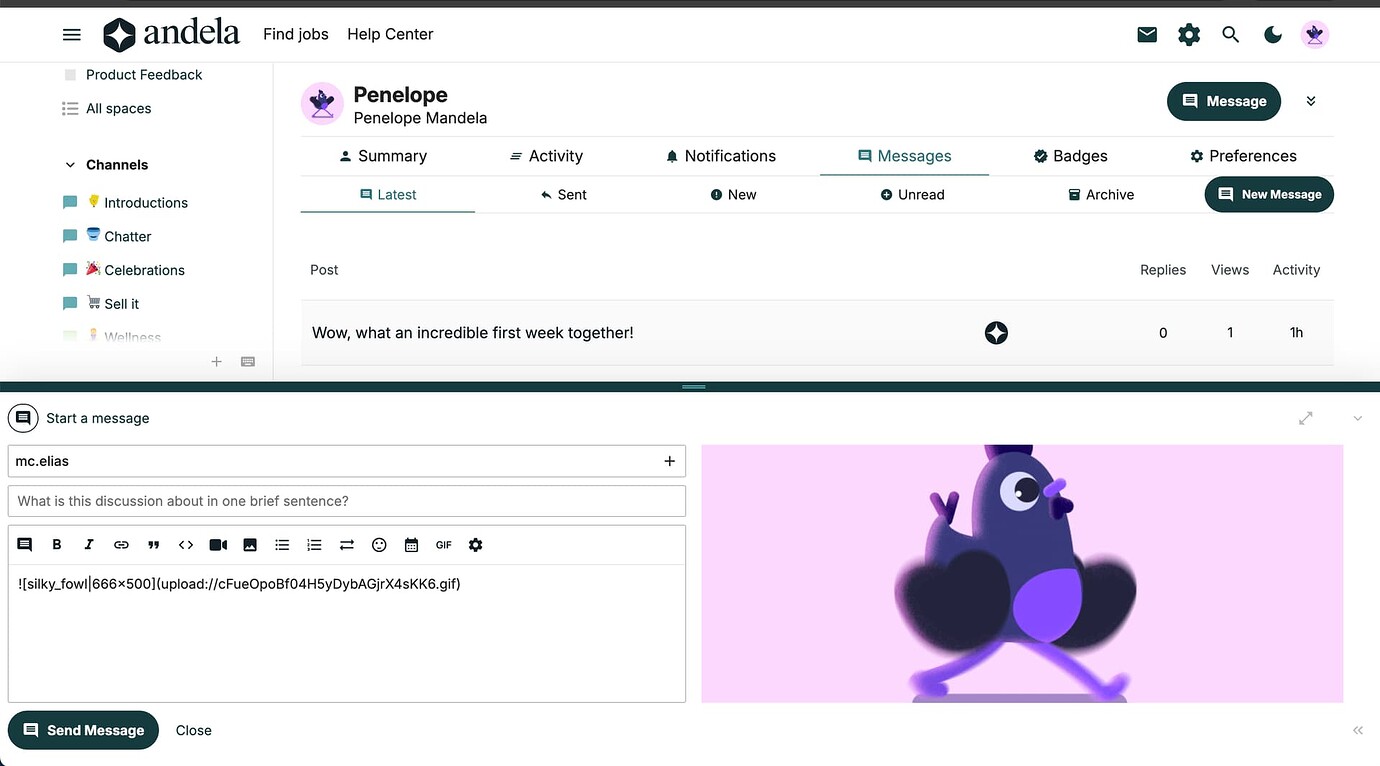The width and height of the screenshot is (1380, 766).
Task: Collapse the Channels section
Action: [x=106, y=165]
